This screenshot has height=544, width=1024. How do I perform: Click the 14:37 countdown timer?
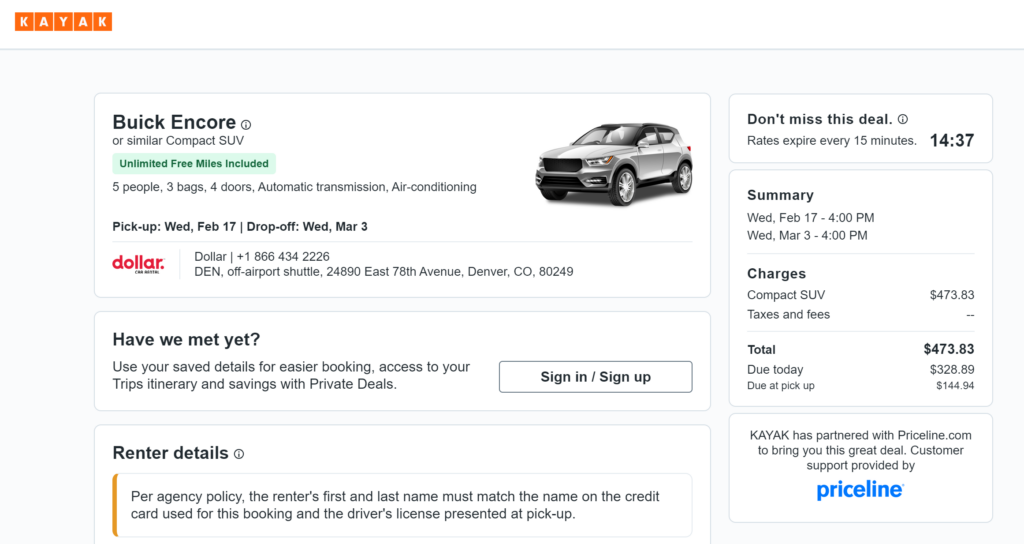952,140
